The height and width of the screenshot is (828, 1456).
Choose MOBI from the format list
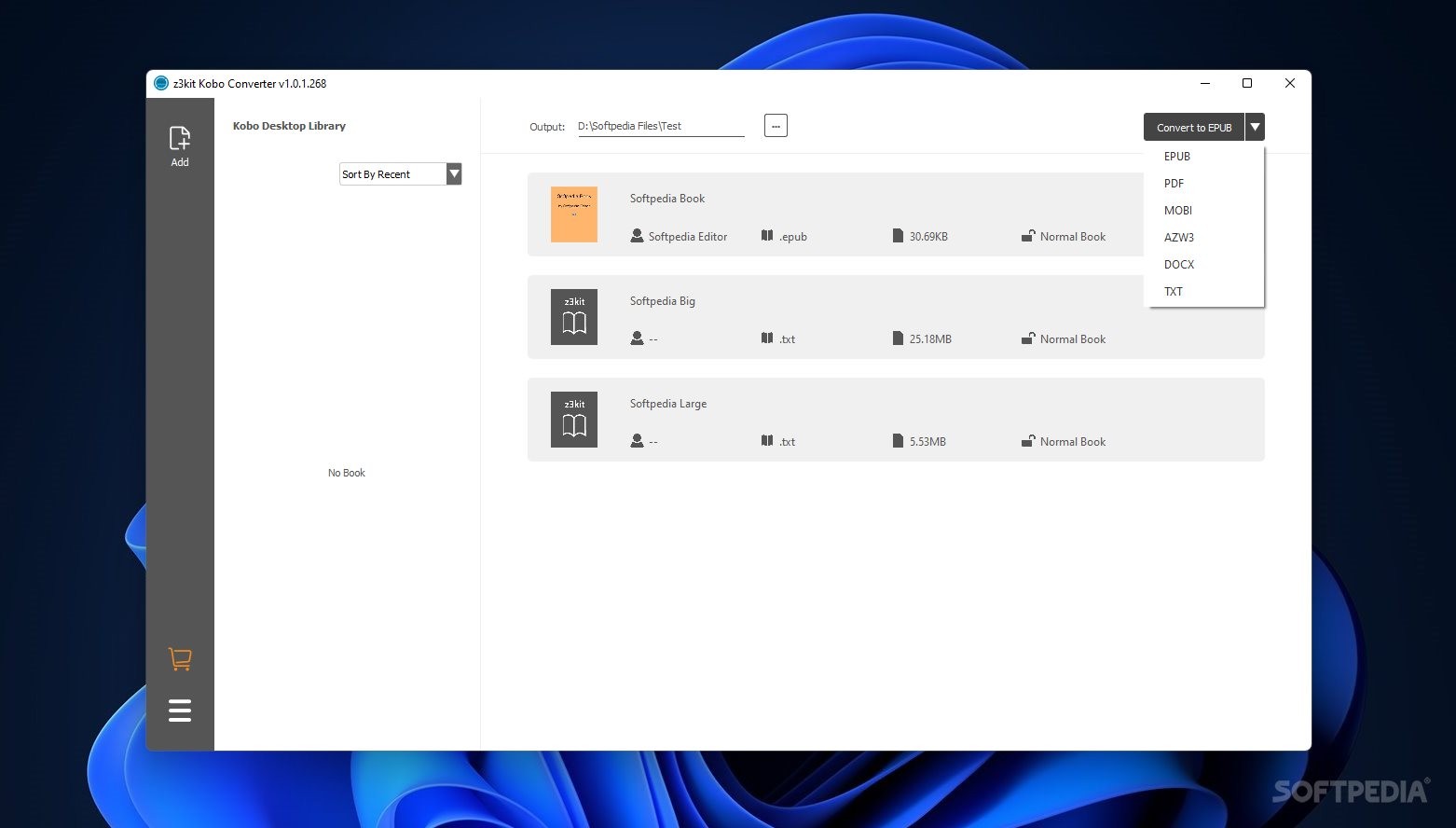click(x=1178, y=211)
